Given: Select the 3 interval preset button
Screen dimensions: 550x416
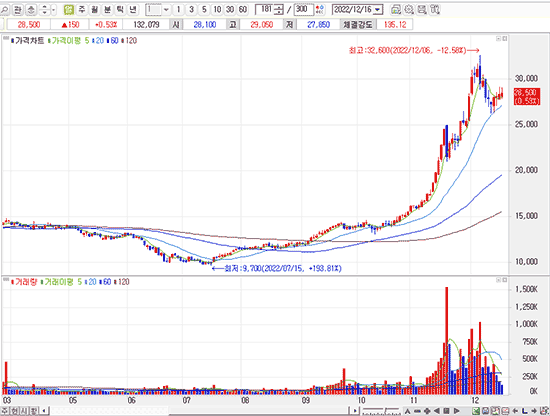Looking at the screenshot, I should (x=192, y=9).
